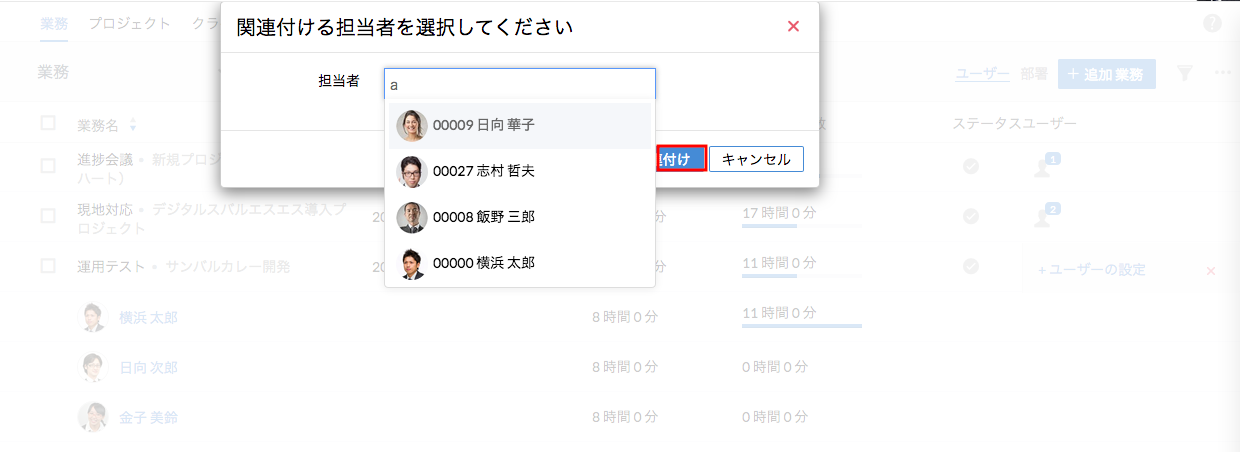The image size is (1240, 452).
Task: Click status checkmark icon for 進捗会議 row
Action: tap(970, 166)
